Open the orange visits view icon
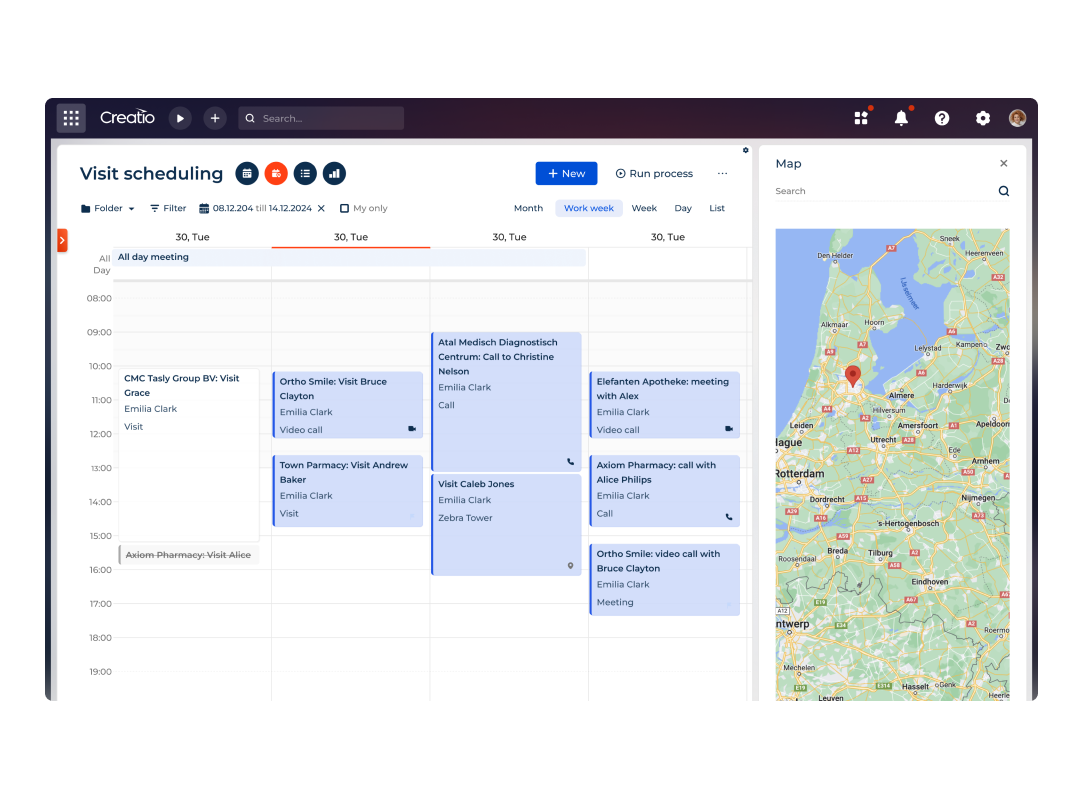The height and width of the screenshot is (800, 1082). [x=275, y=173]
